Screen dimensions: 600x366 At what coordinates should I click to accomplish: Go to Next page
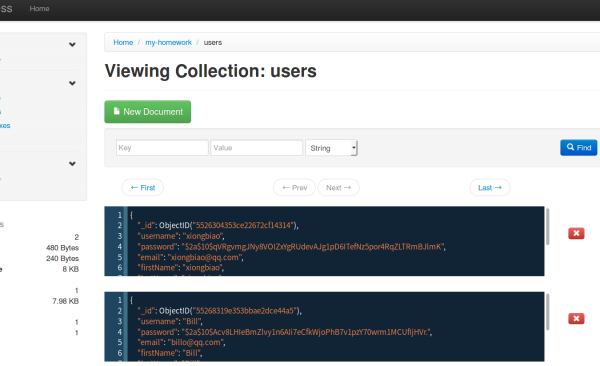point(339,188)
